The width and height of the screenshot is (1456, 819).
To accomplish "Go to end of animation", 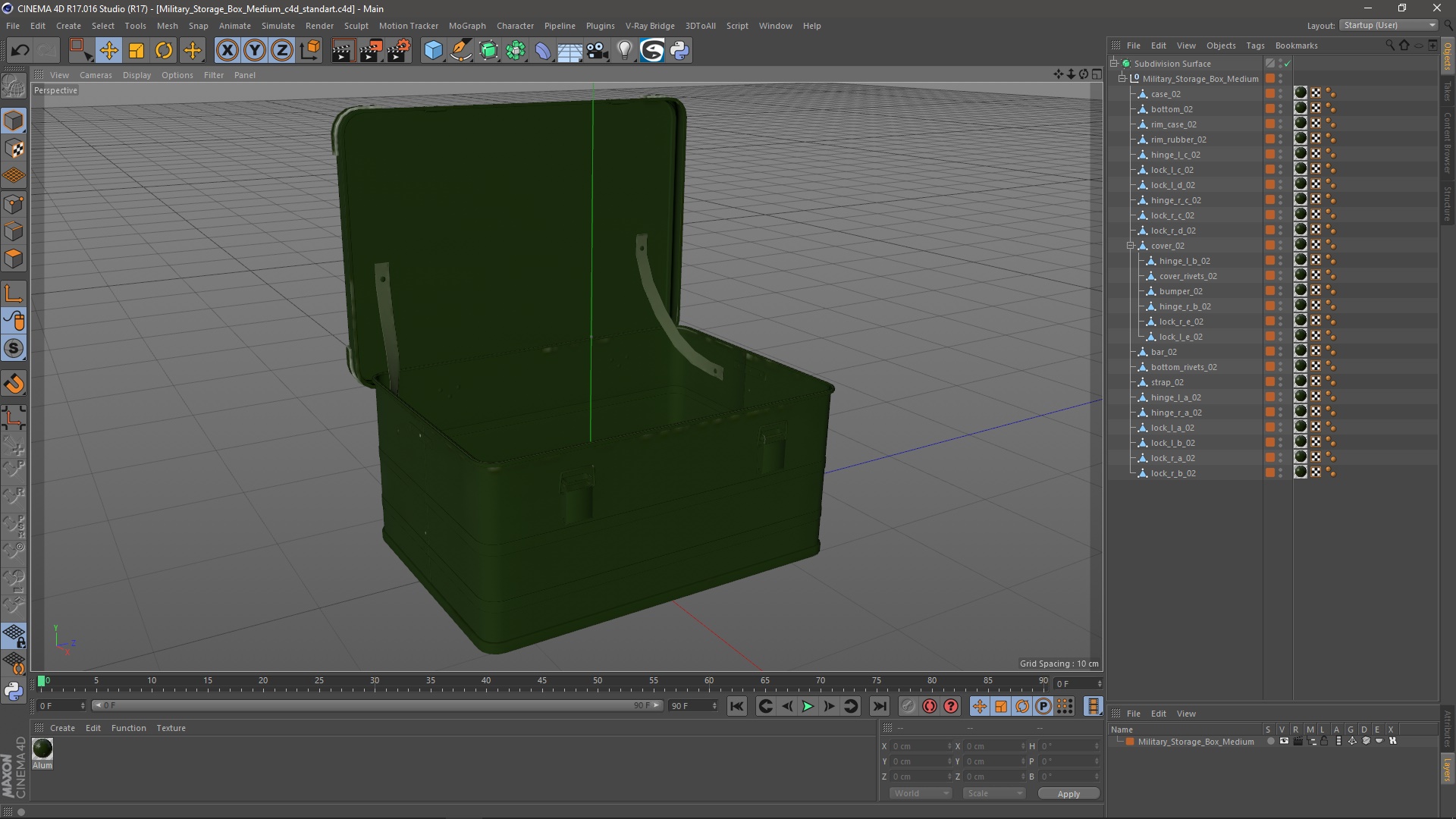I will [879, 707].
